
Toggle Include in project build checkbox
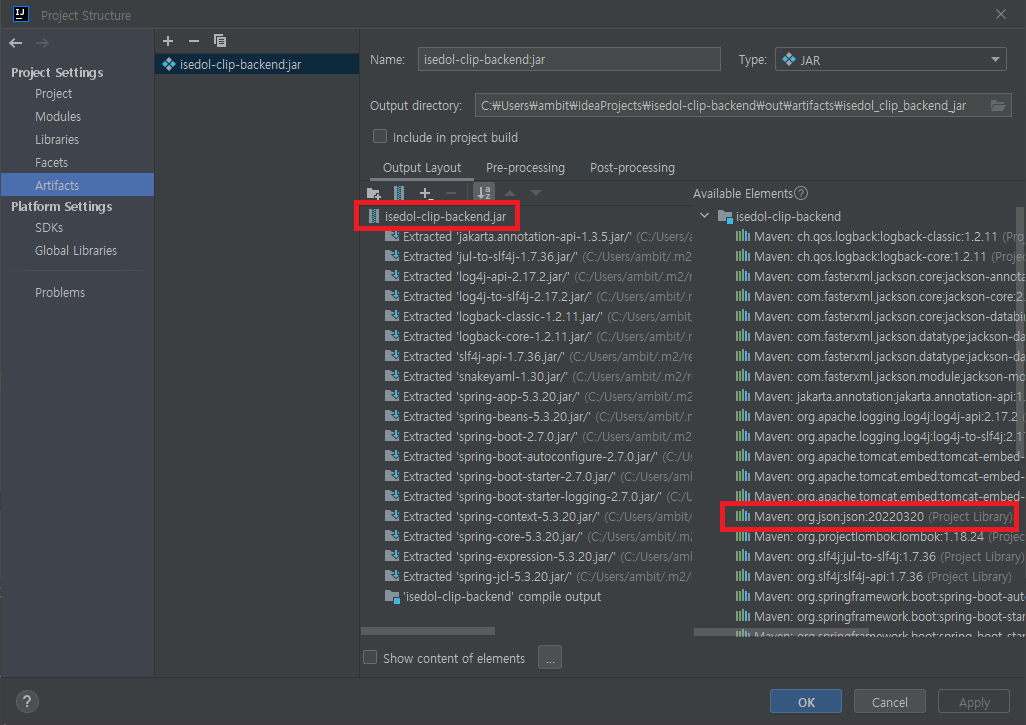pyautogui.click(x=380, y=136)
